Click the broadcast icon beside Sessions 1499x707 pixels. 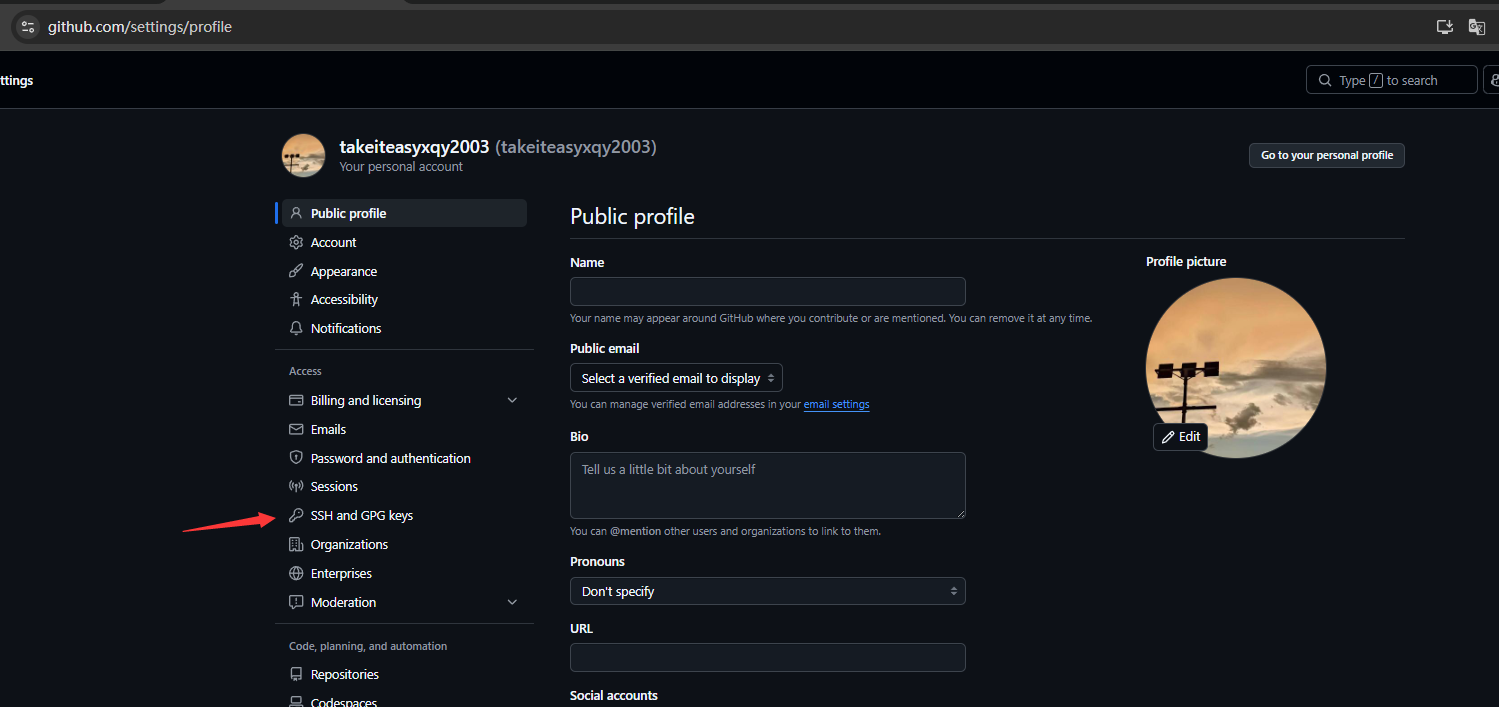[296, 486]
